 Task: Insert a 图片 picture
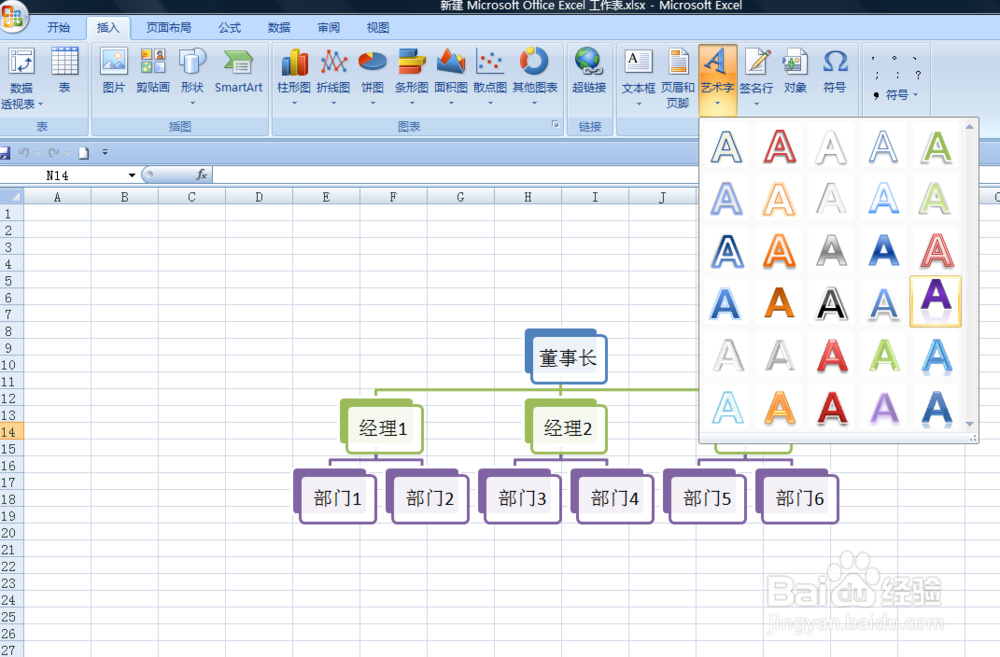[114, 70]
